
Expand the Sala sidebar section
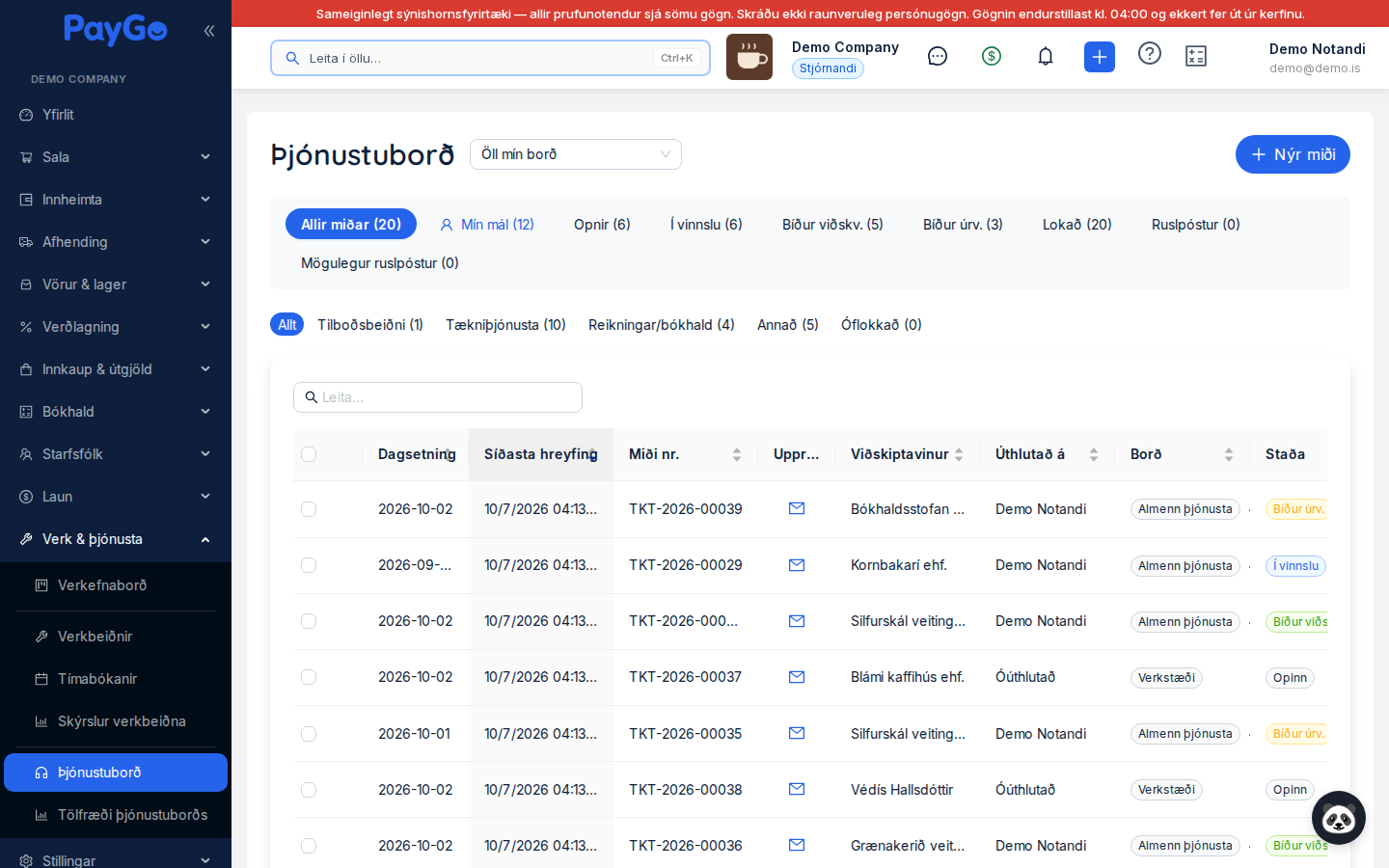pos(116,157)
